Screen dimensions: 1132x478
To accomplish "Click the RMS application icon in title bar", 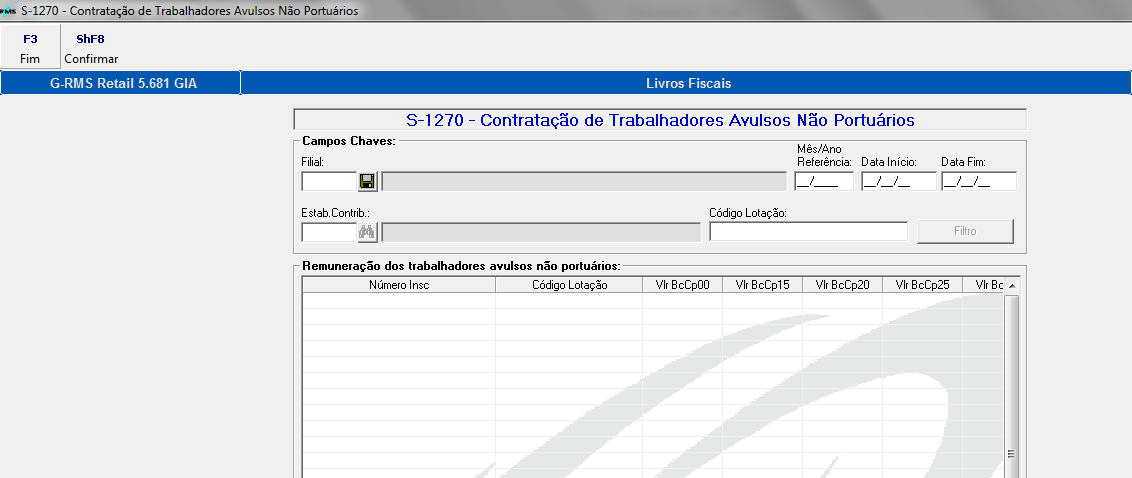I will (x=8, y=12).
